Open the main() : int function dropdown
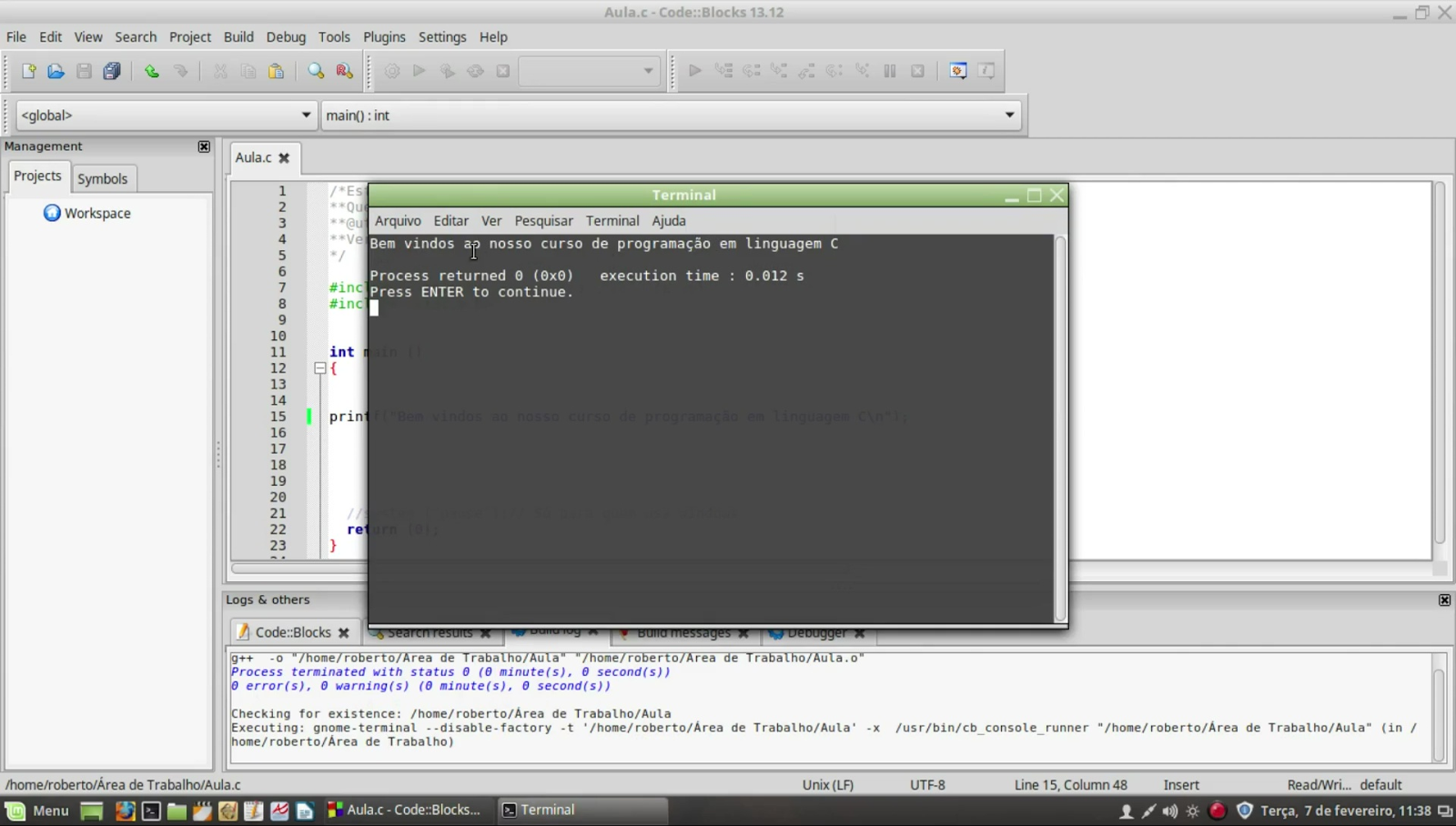 click(x=672, y=116)
